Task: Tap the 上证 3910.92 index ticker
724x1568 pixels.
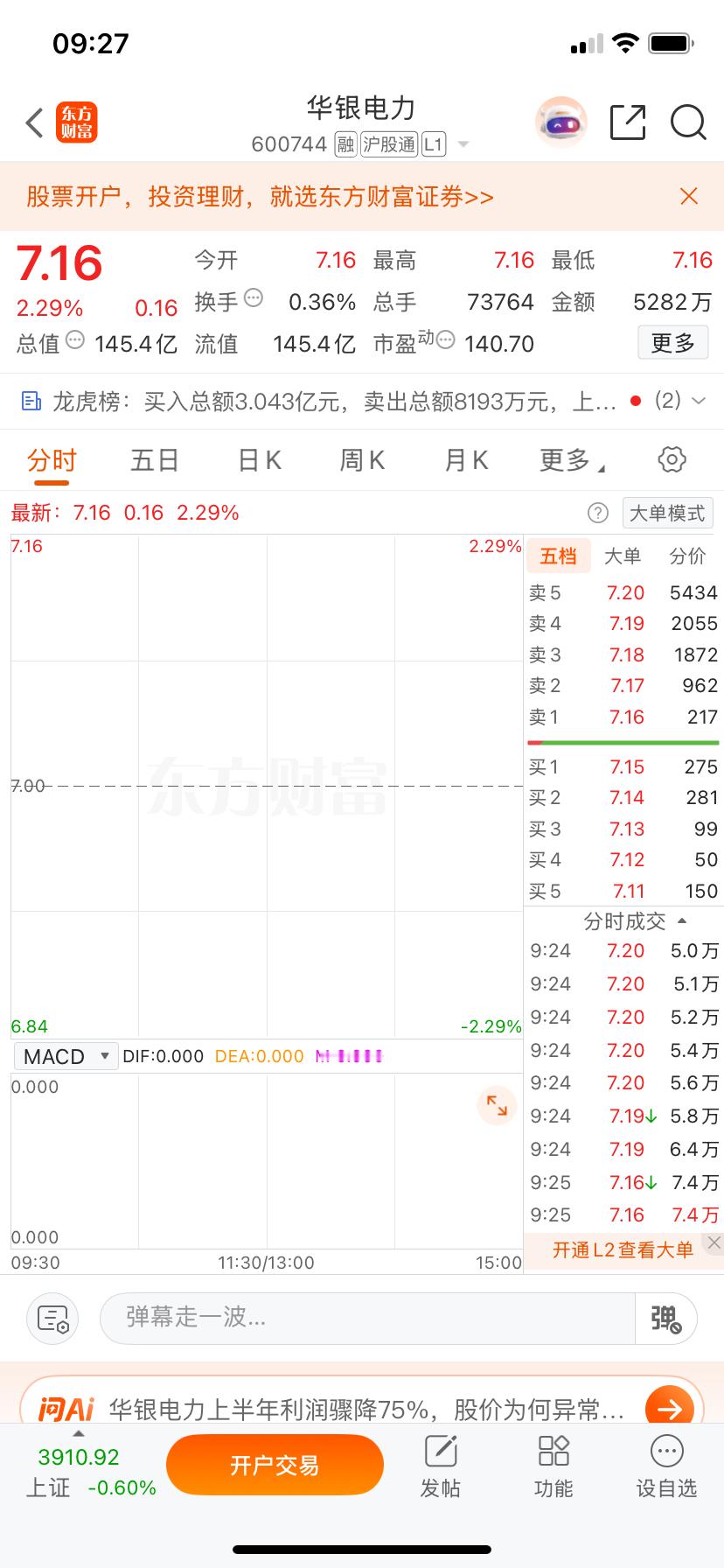Action: pos(91,1472)
